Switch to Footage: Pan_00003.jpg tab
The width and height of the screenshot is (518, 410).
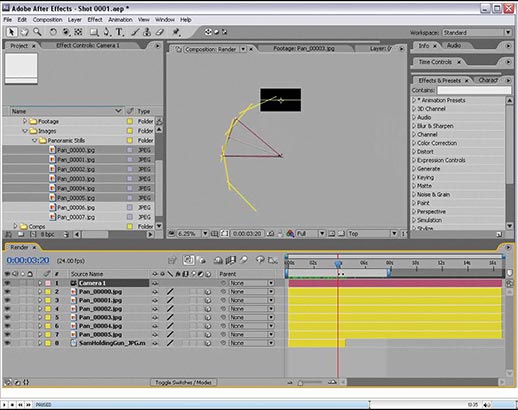pos(304,49)
